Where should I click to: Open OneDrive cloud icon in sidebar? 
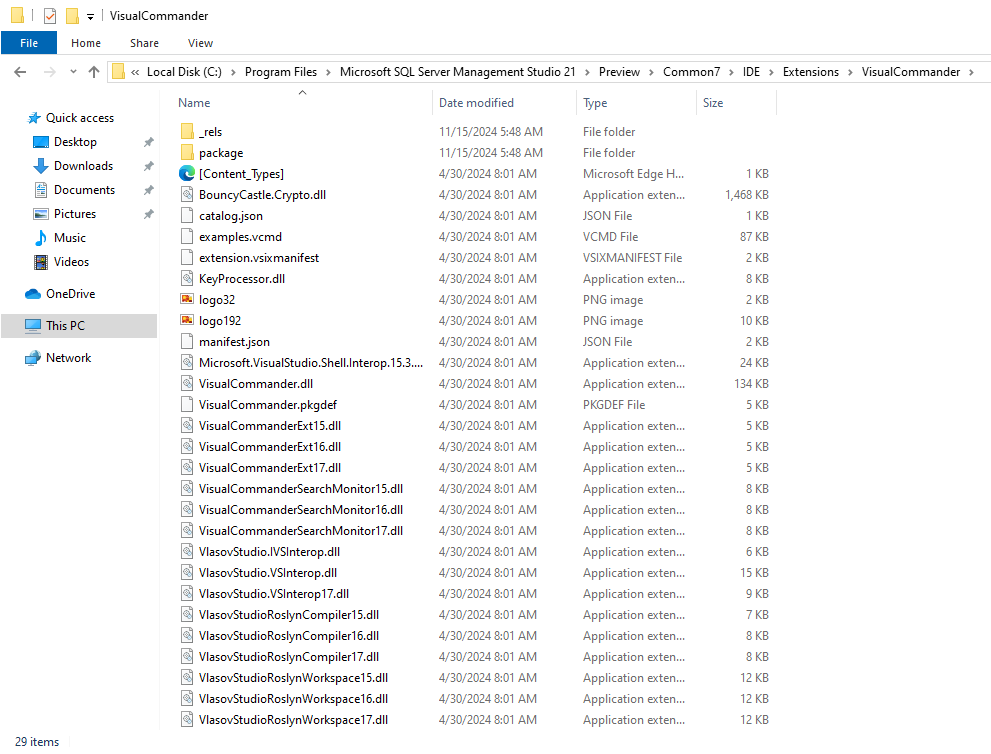pos(33,294)
